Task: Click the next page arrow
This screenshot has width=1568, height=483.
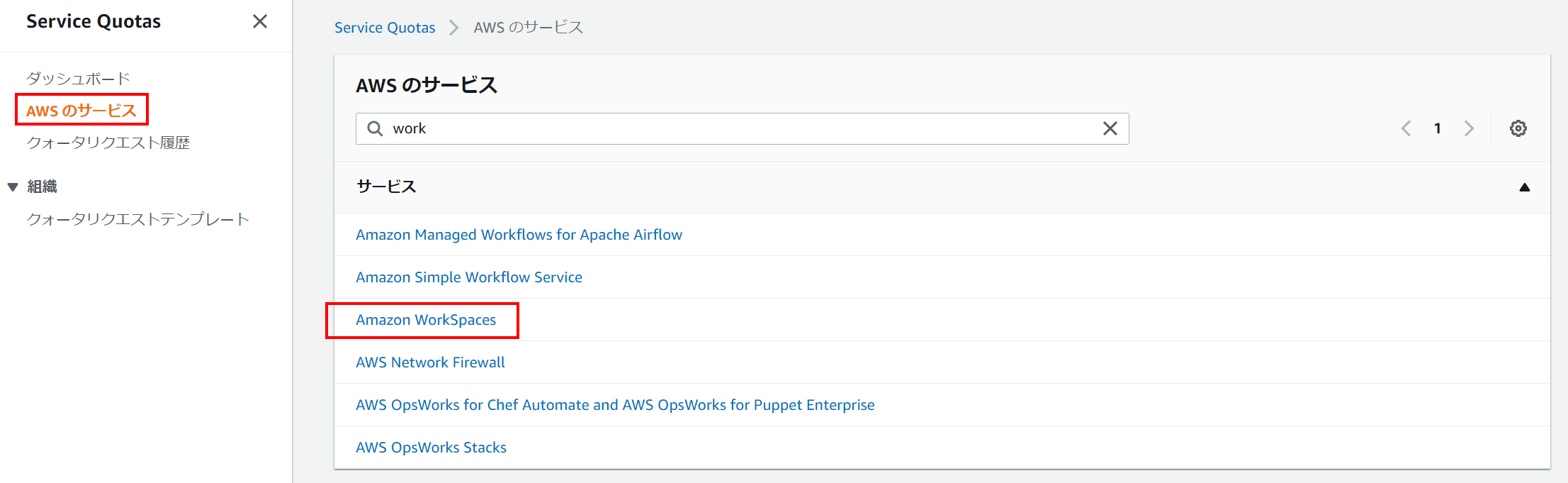Action: tap(1469, 128)
